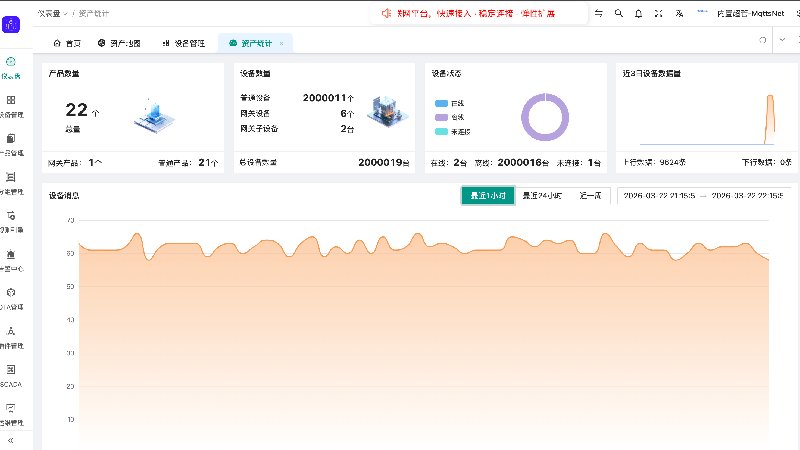The height and width of the screenshot is (450, 800).
Task: Toggle fullscreen with the expand icon
Action: [x=659, y=13]
